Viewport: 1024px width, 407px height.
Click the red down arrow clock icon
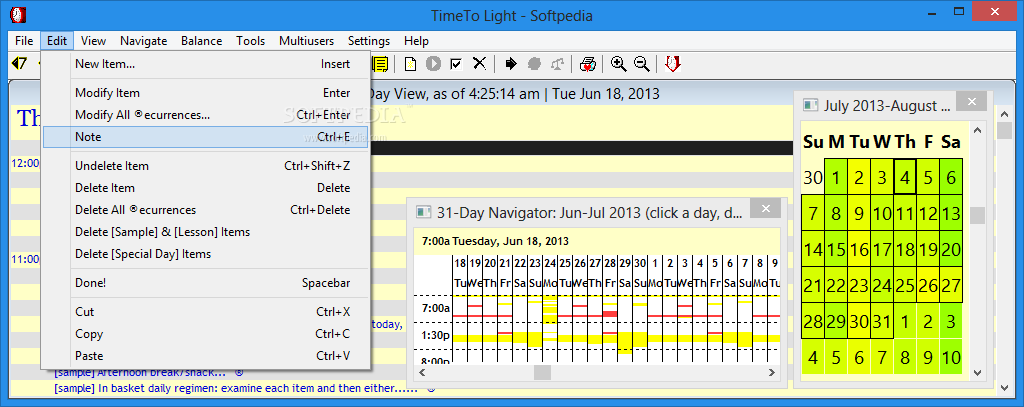(x=673, y=63)
